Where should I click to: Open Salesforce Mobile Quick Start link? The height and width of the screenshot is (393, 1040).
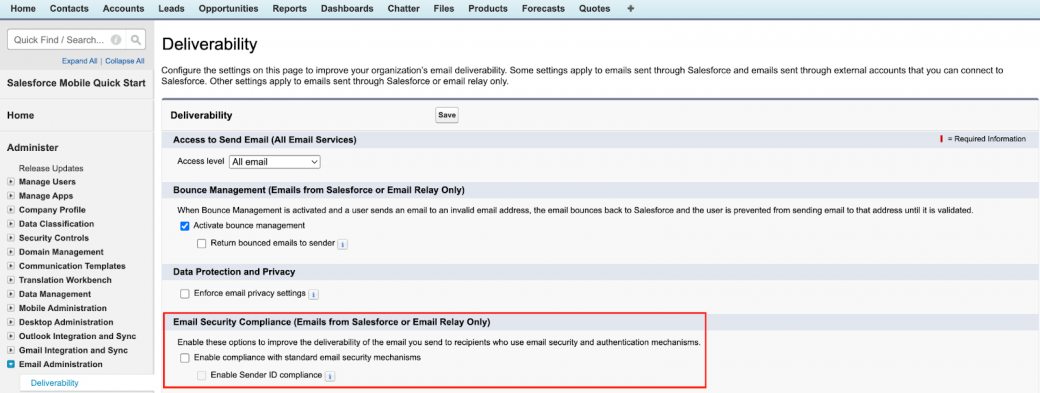click(76, 83)
